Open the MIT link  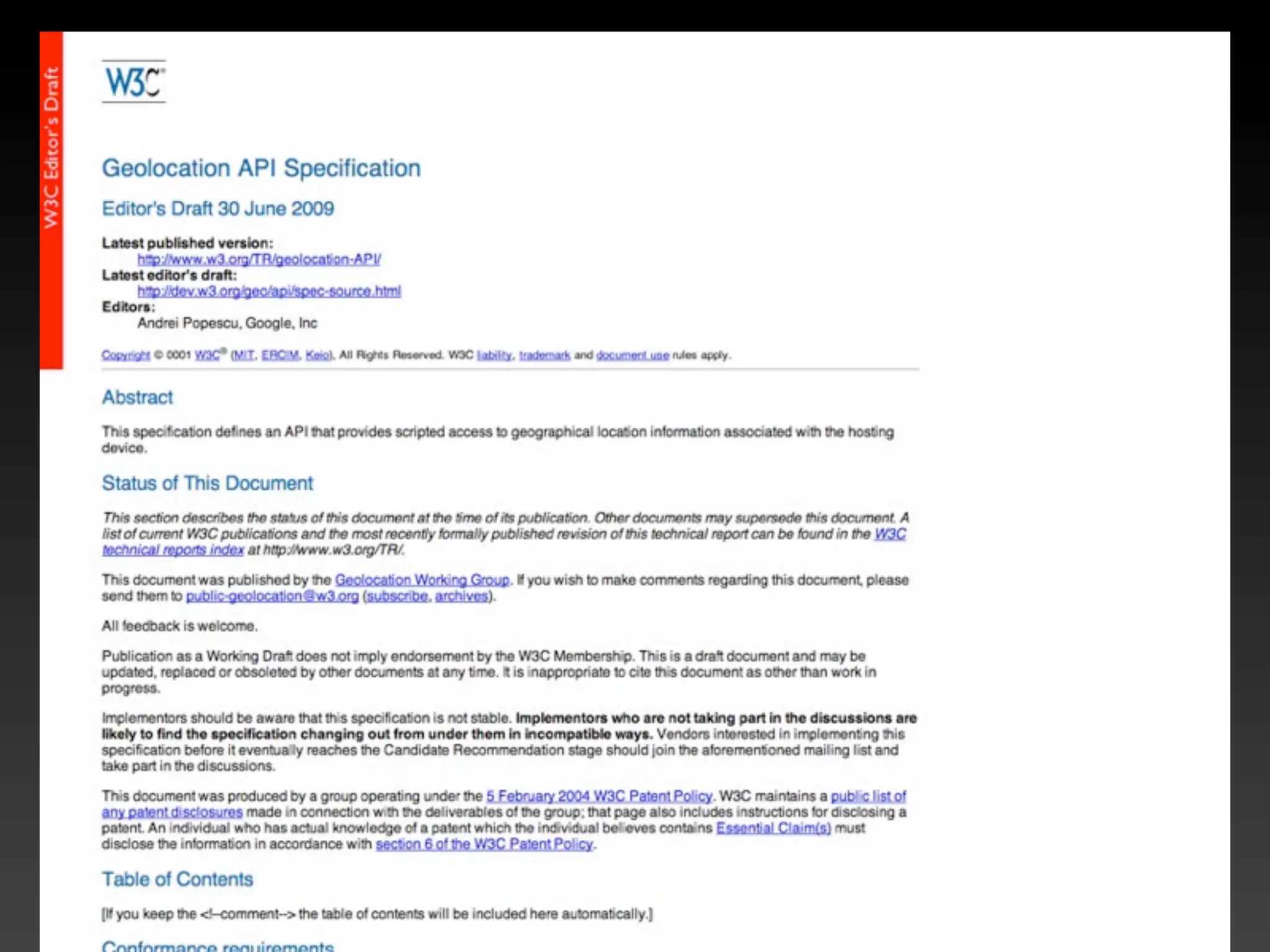244,355
